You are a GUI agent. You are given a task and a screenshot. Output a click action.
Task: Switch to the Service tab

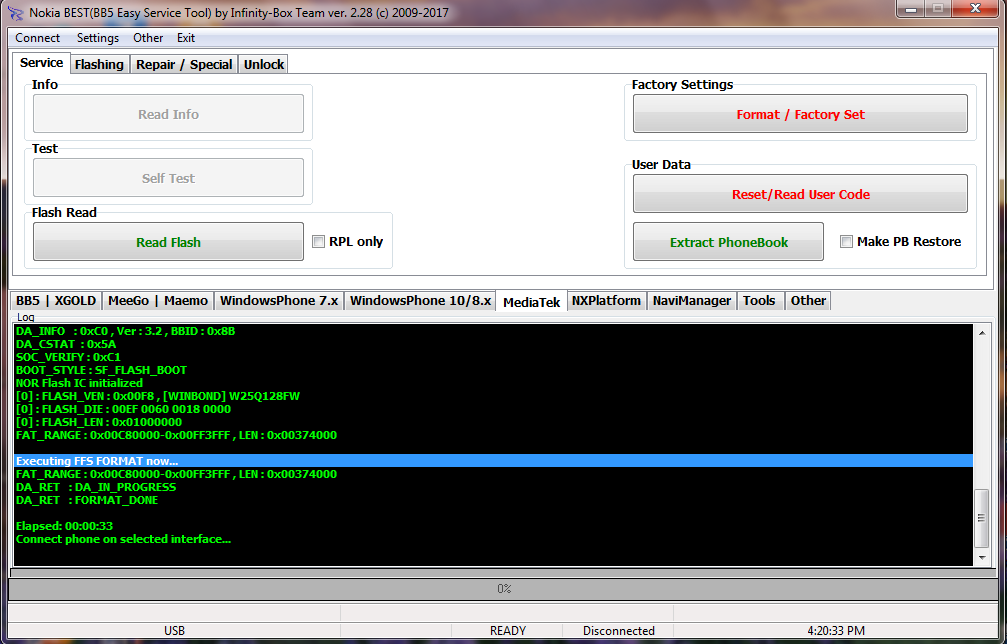coord(41,62)
